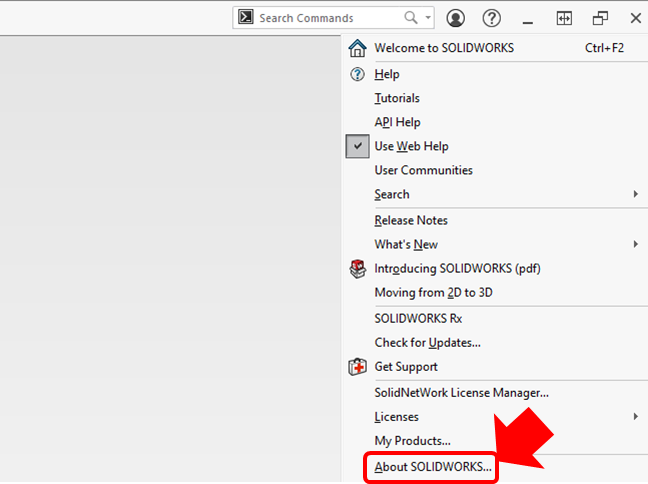The image size is (648, 484).
Task: Open the search options dropdown arrow
Action: click(x=428, y=18)
